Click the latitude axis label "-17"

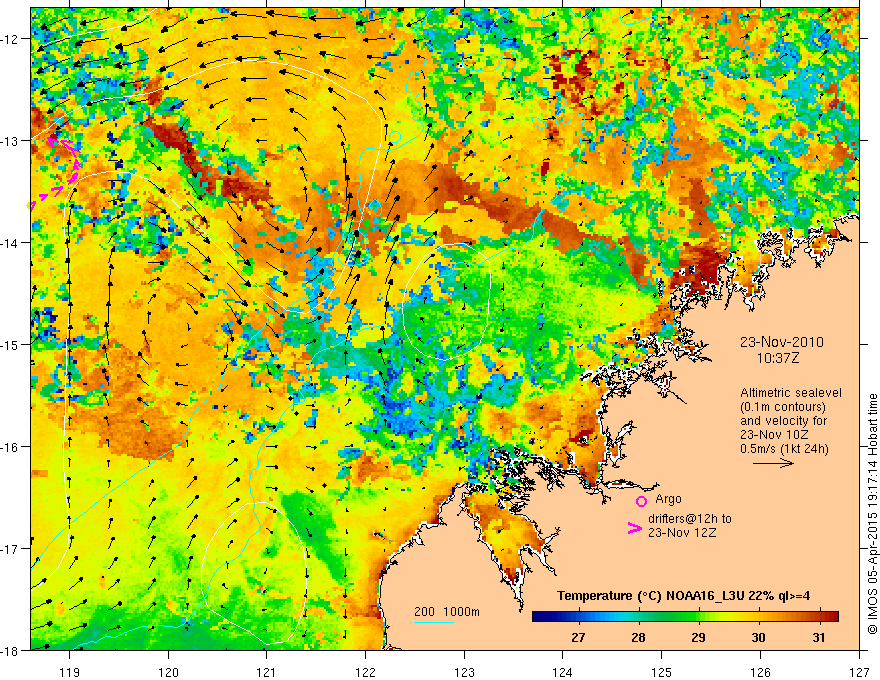pos(11,548)
